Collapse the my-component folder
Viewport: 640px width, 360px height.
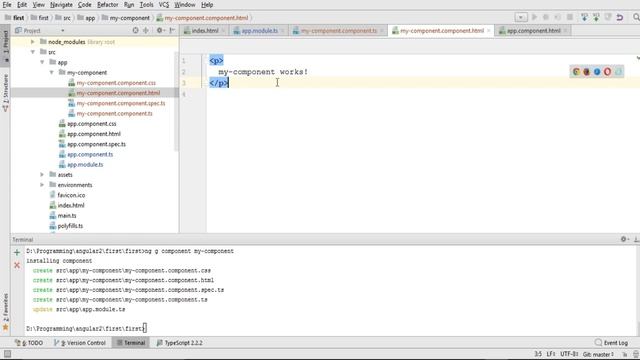coord(51,72)
